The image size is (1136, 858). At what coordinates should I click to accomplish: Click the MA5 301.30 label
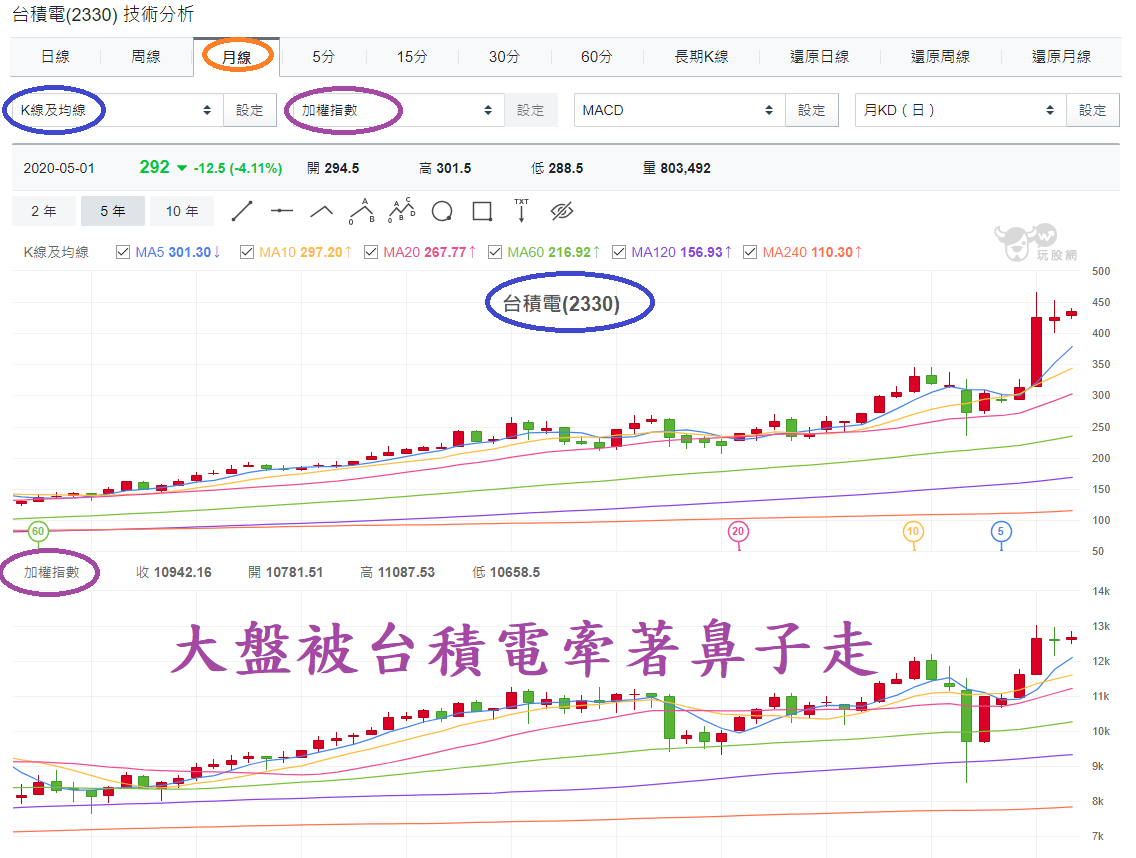tap(178, 252)
